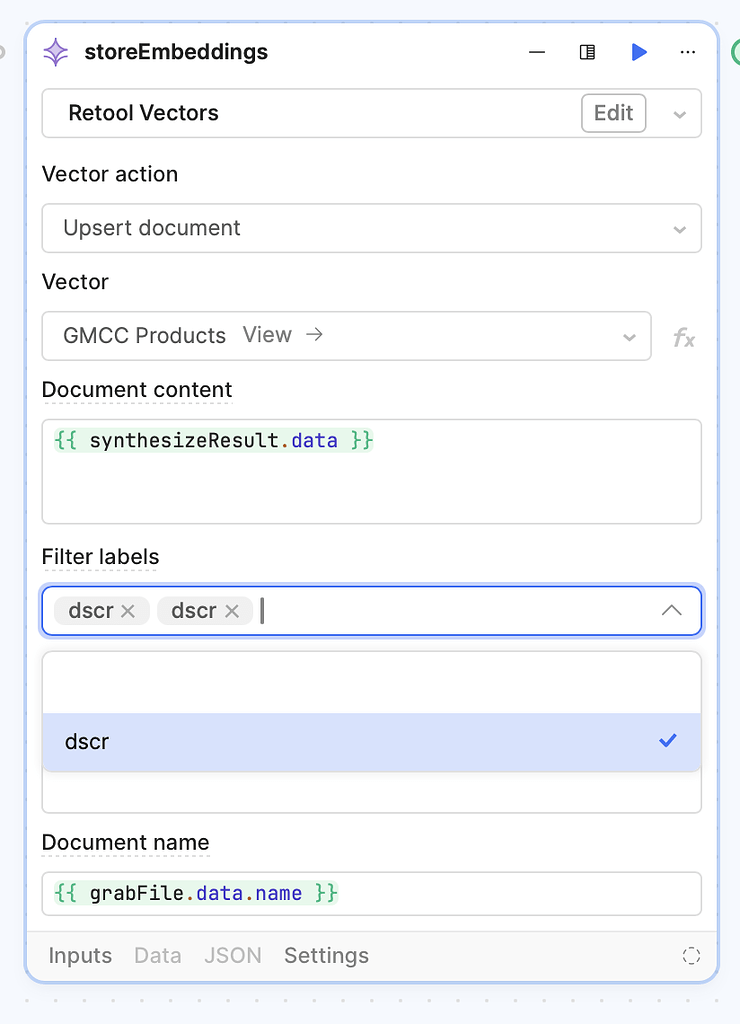Click the refresh spinner in the bottom bar
Screen dimensions: 740x1024
coord(691,956)
